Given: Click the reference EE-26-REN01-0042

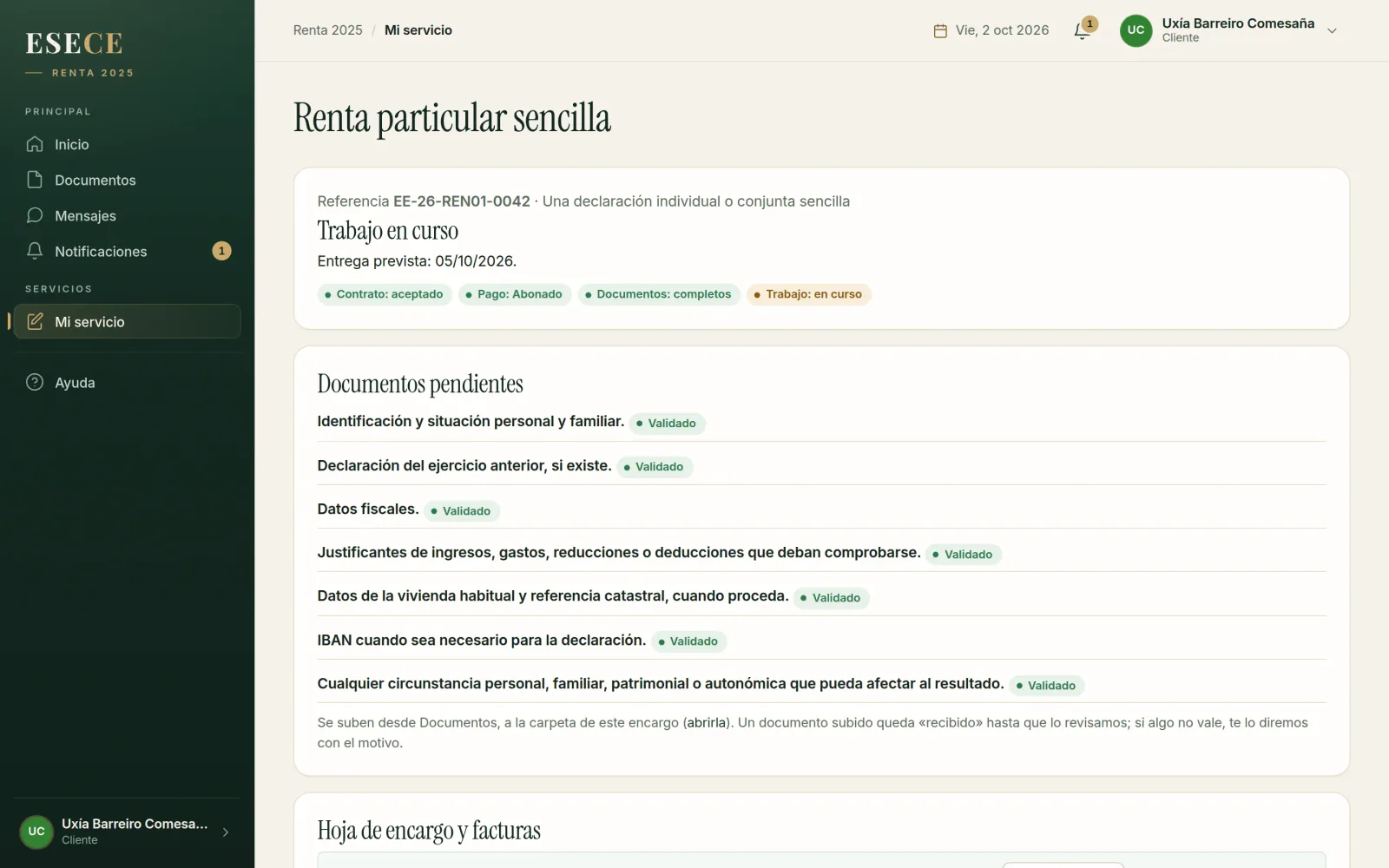Looking at the screenshot, I should [x=462, y=201].
